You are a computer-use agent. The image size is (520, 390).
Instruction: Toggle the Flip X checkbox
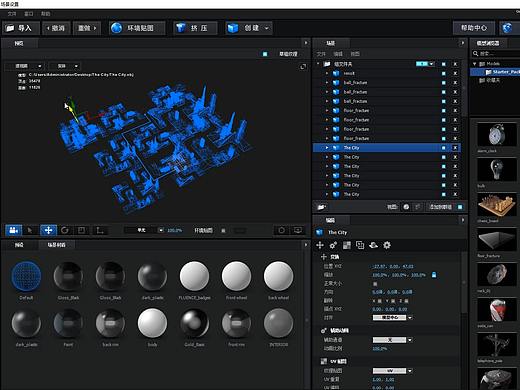[x=379, y=301]
